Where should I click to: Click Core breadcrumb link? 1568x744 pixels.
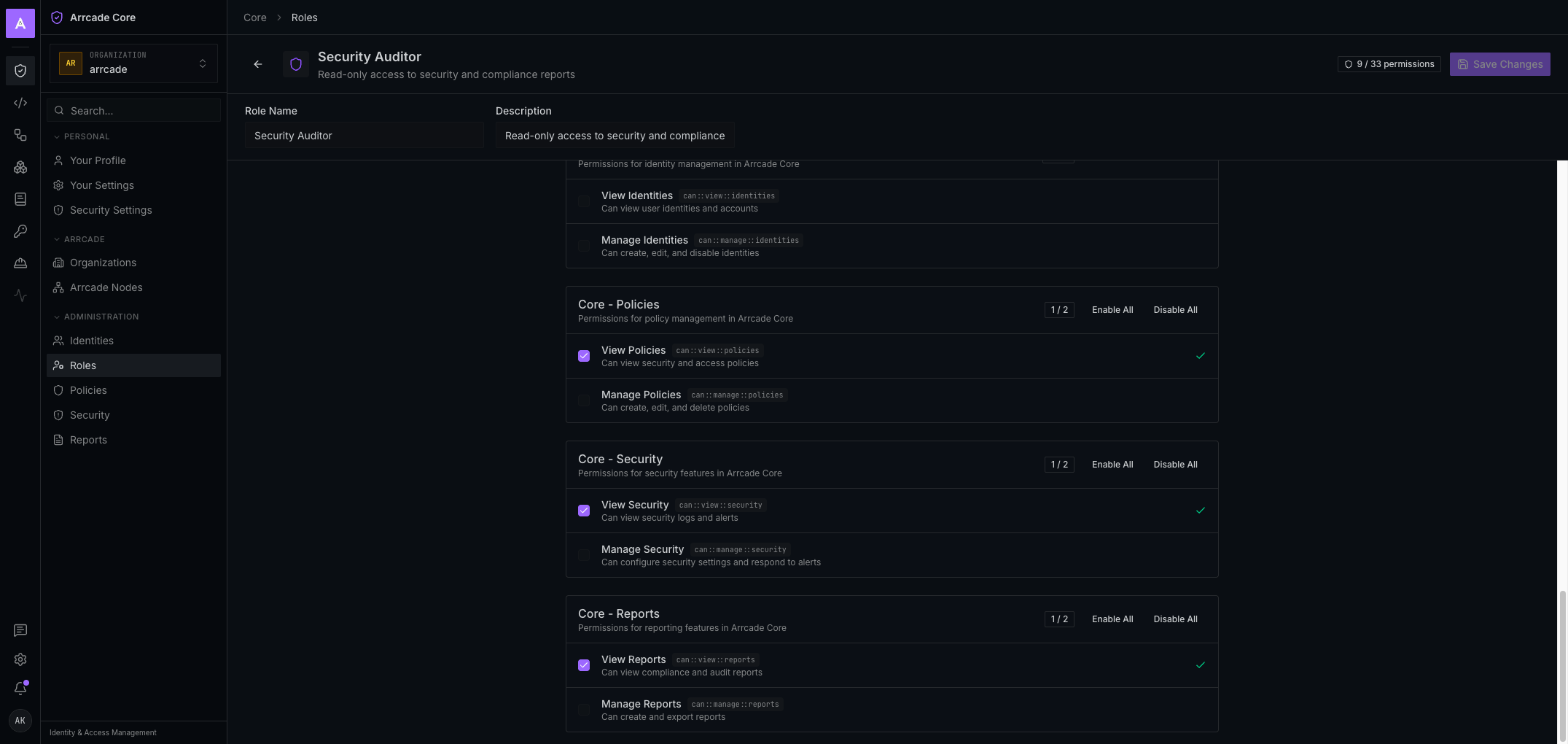point(255,18)
